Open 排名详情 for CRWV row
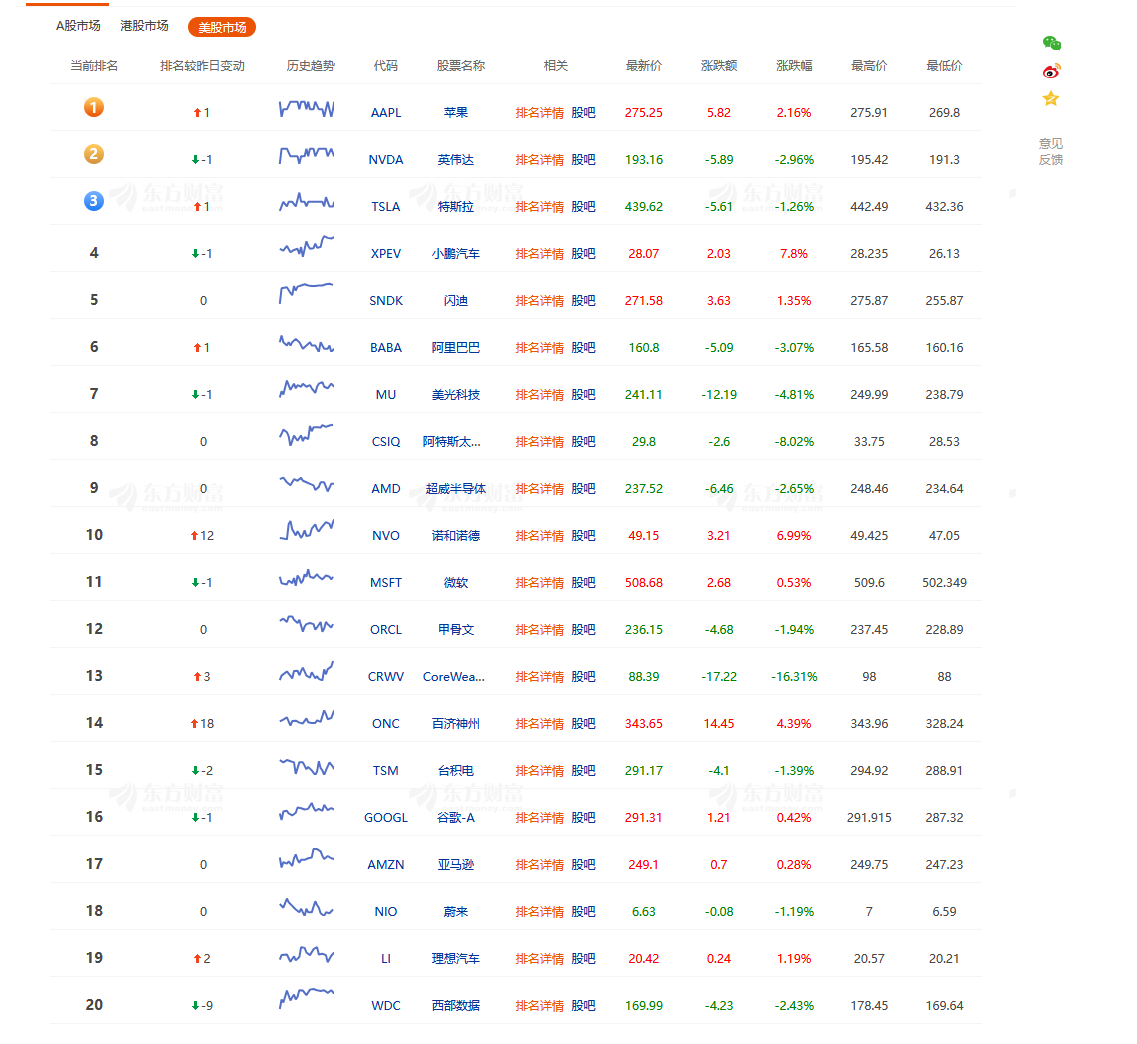The width and height of the screenshot is (1137, 1044). pyautogui.click(x=539, y=677)
